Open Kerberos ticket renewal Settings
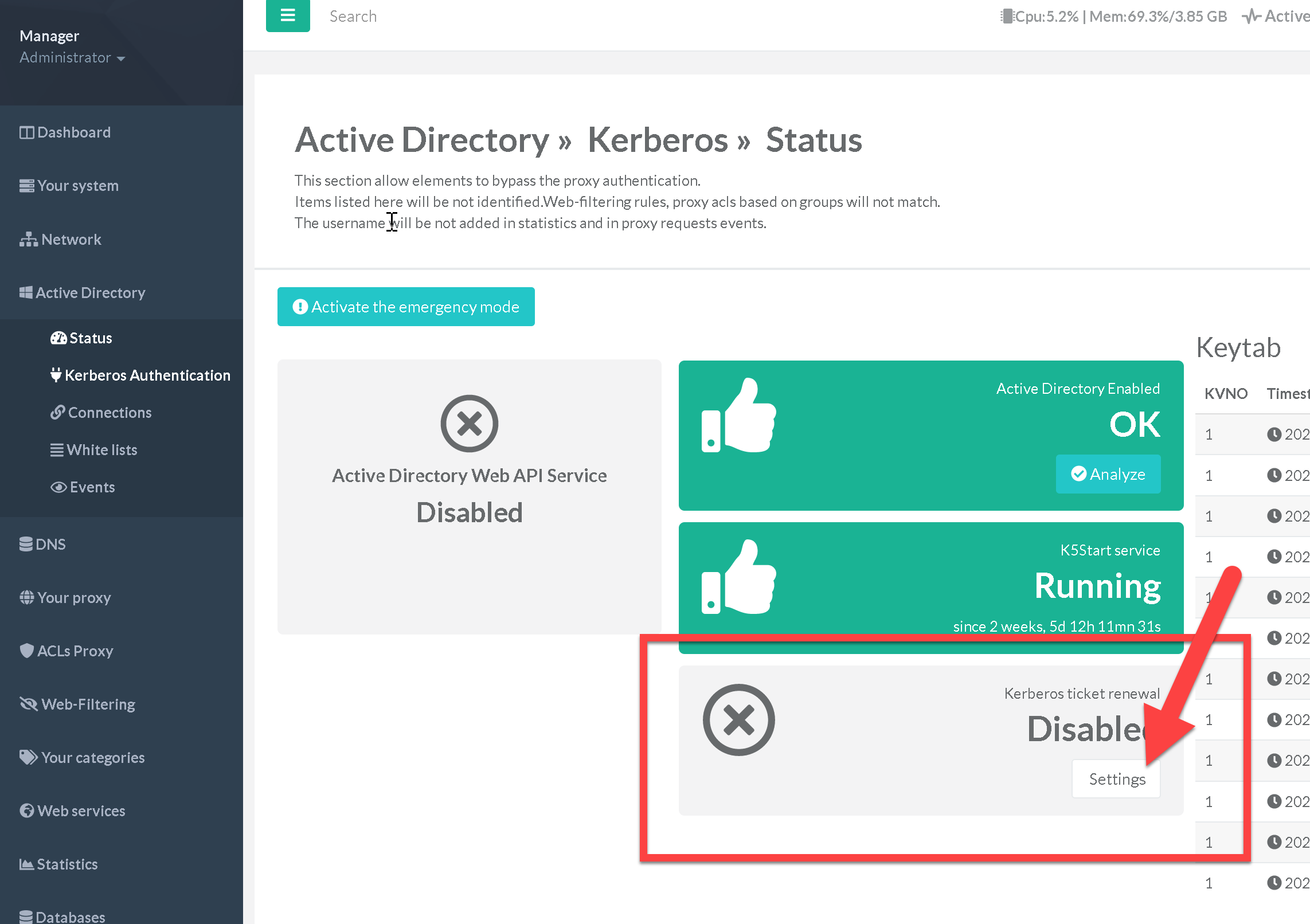This screenshot has width=1310, height=924. click(x=1116, y=779)
